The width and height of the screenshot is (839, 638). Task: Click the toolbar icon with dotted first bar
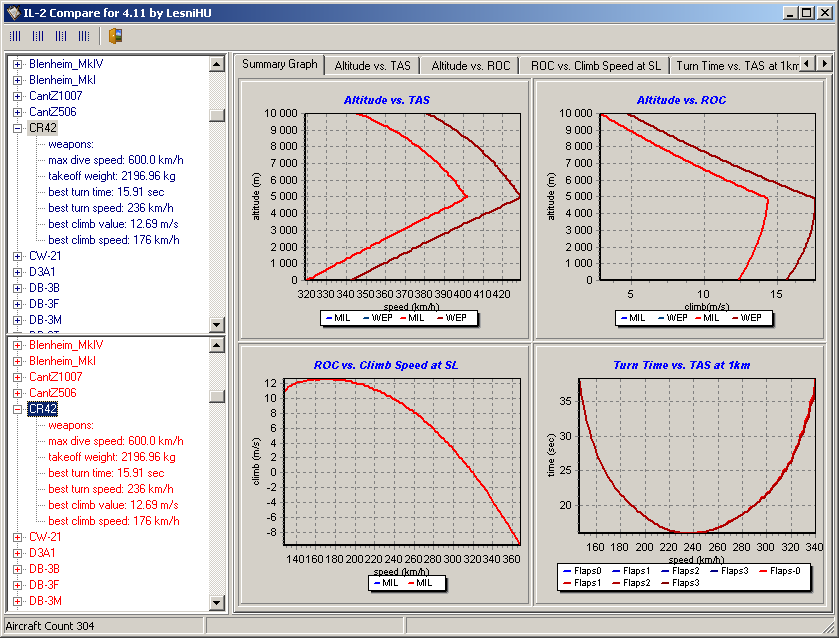15,36
